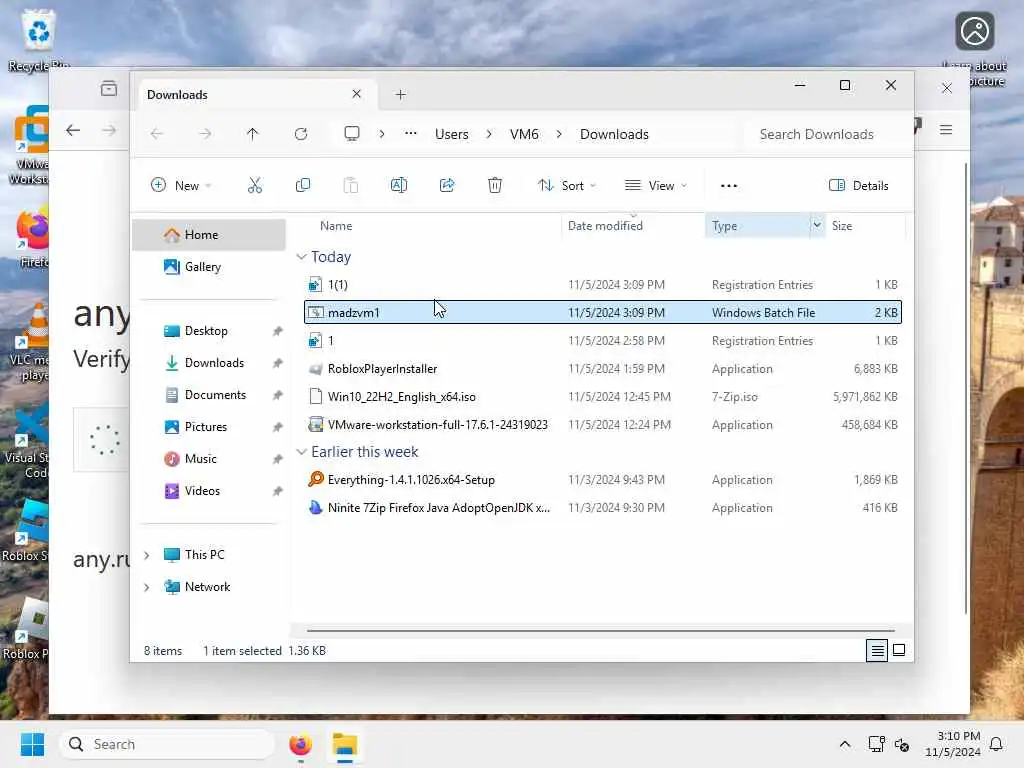Expand the Network tree node
Viewport: 1024px width, 768px height.
[x=147, y=587]
